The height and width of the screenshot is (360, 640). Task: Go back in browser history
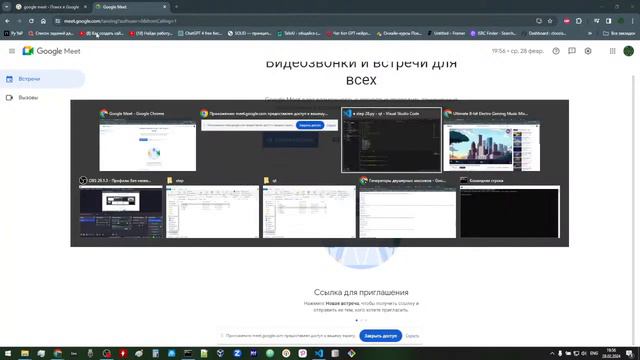(8, 21)
